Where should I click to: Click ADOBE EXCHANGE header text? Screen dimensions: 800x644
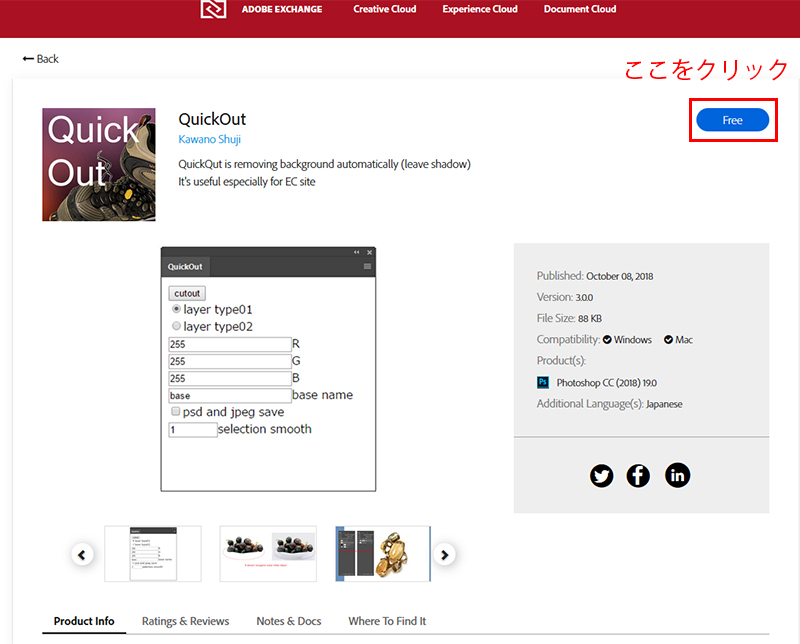[x=282, y=9]
